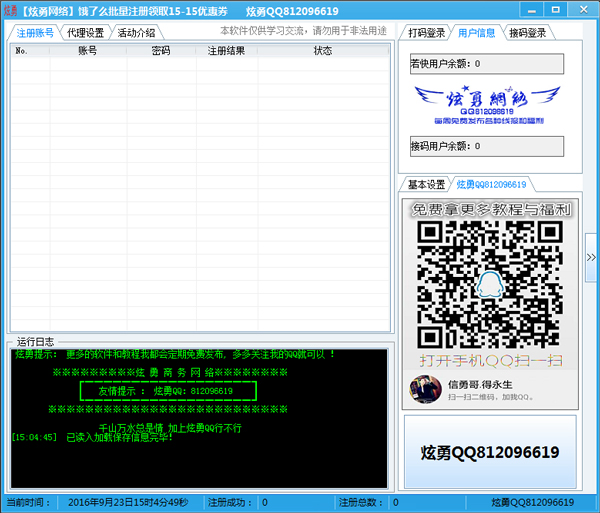
Task: Sort by the 账号 column header
Action: click(x=88, y=50)
